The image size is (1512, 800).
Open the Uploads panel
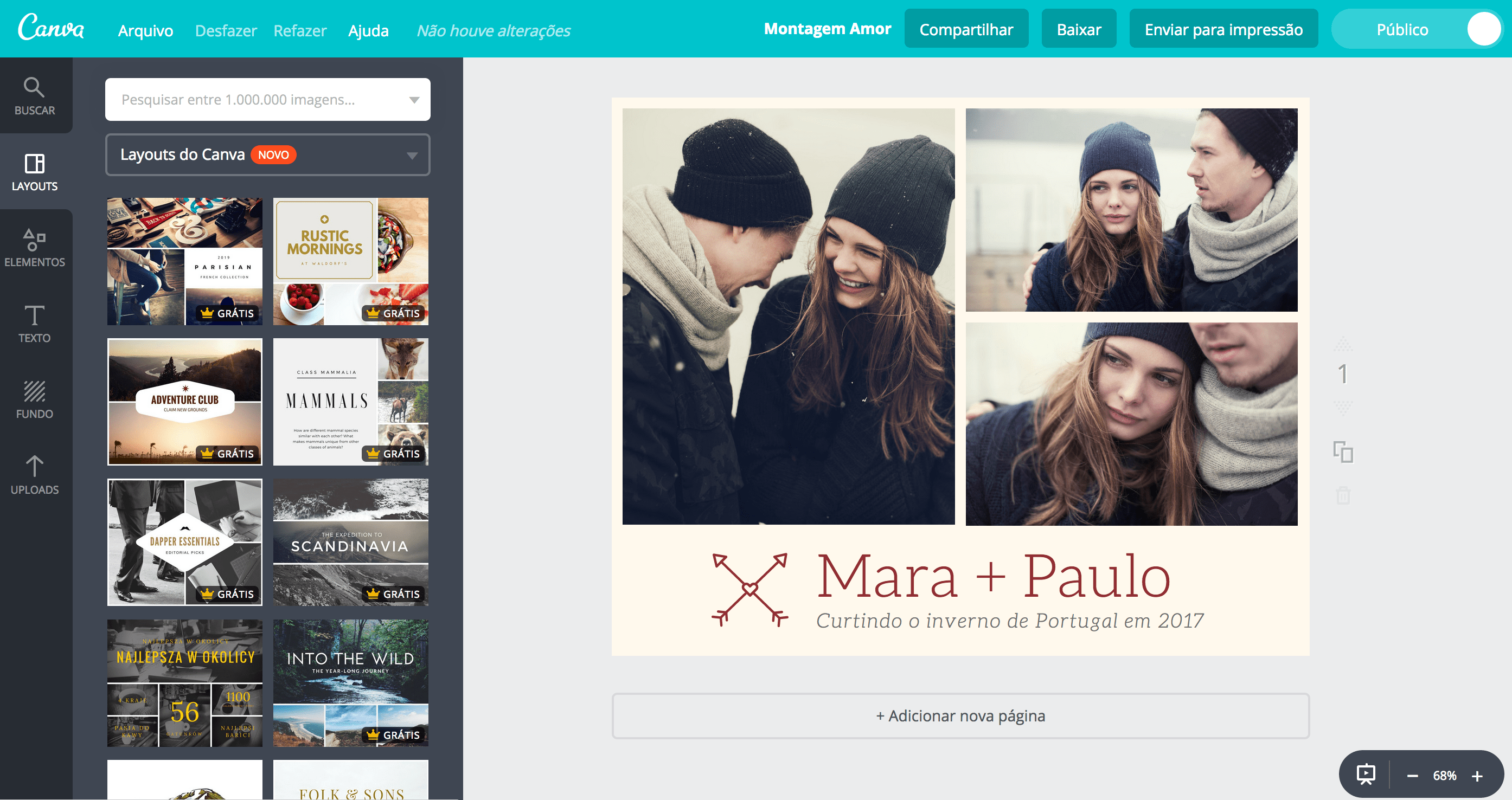coord(35,475)
